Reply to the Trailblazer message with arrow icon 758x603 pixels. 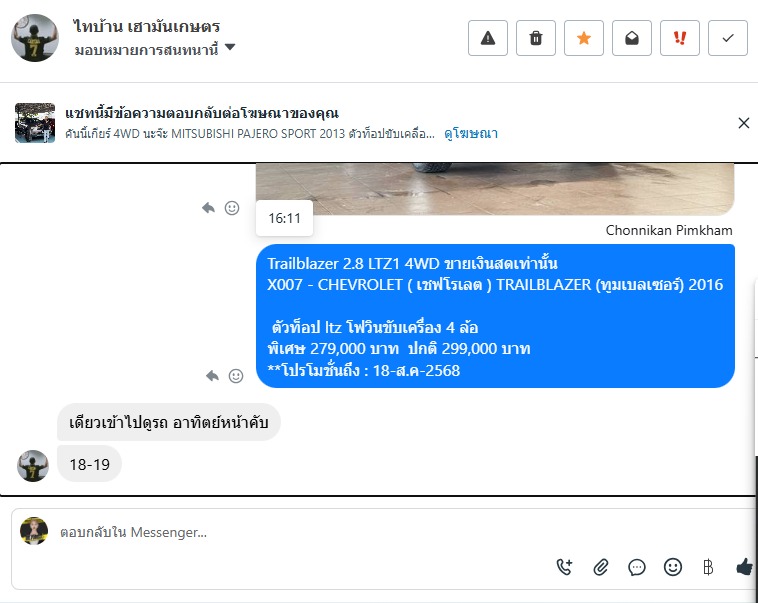point(212,376)
